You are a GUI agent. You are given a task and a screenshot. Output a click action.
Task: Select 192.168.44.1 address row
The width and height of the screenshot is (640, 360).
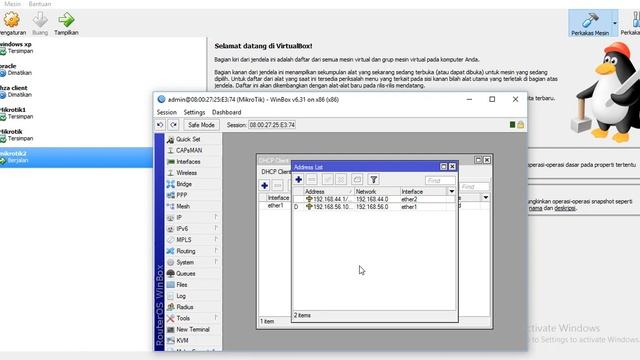(x=373, y=199)
